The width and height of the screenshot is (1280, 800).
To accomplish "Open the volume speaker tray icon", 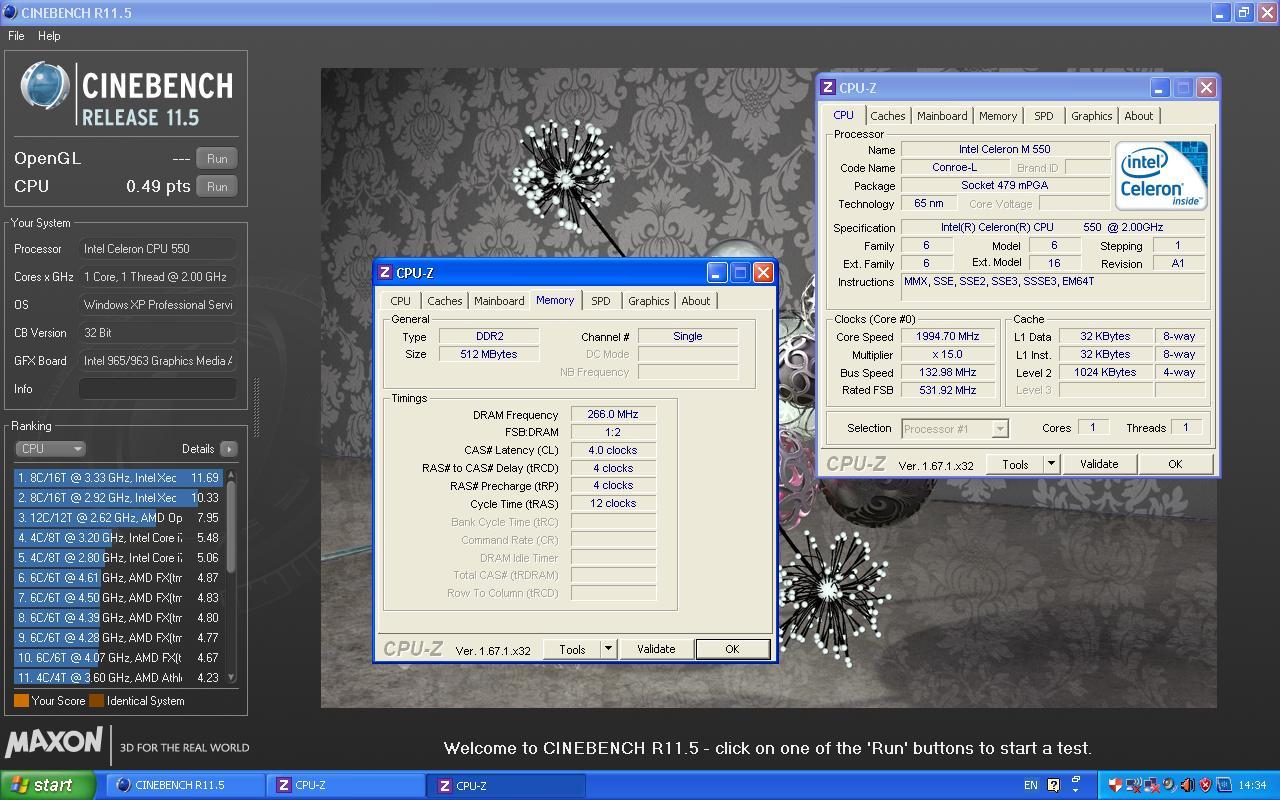I will (x=1187, y=785).
